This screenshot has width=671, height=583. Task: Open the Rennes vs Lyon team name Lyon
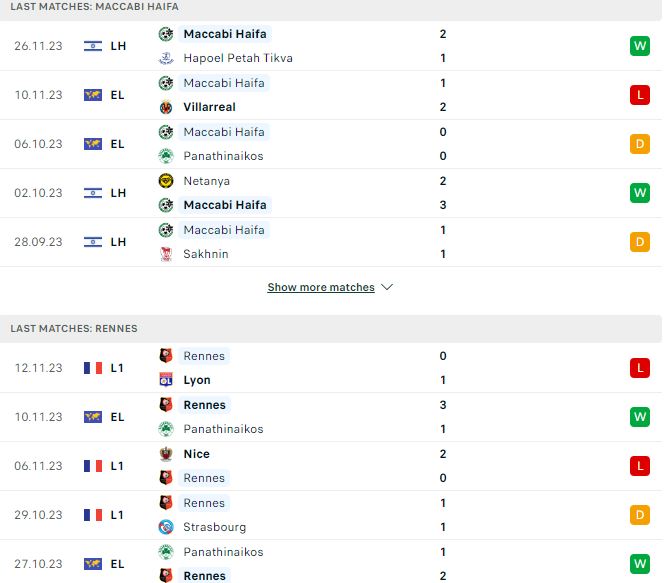(197, 380)
